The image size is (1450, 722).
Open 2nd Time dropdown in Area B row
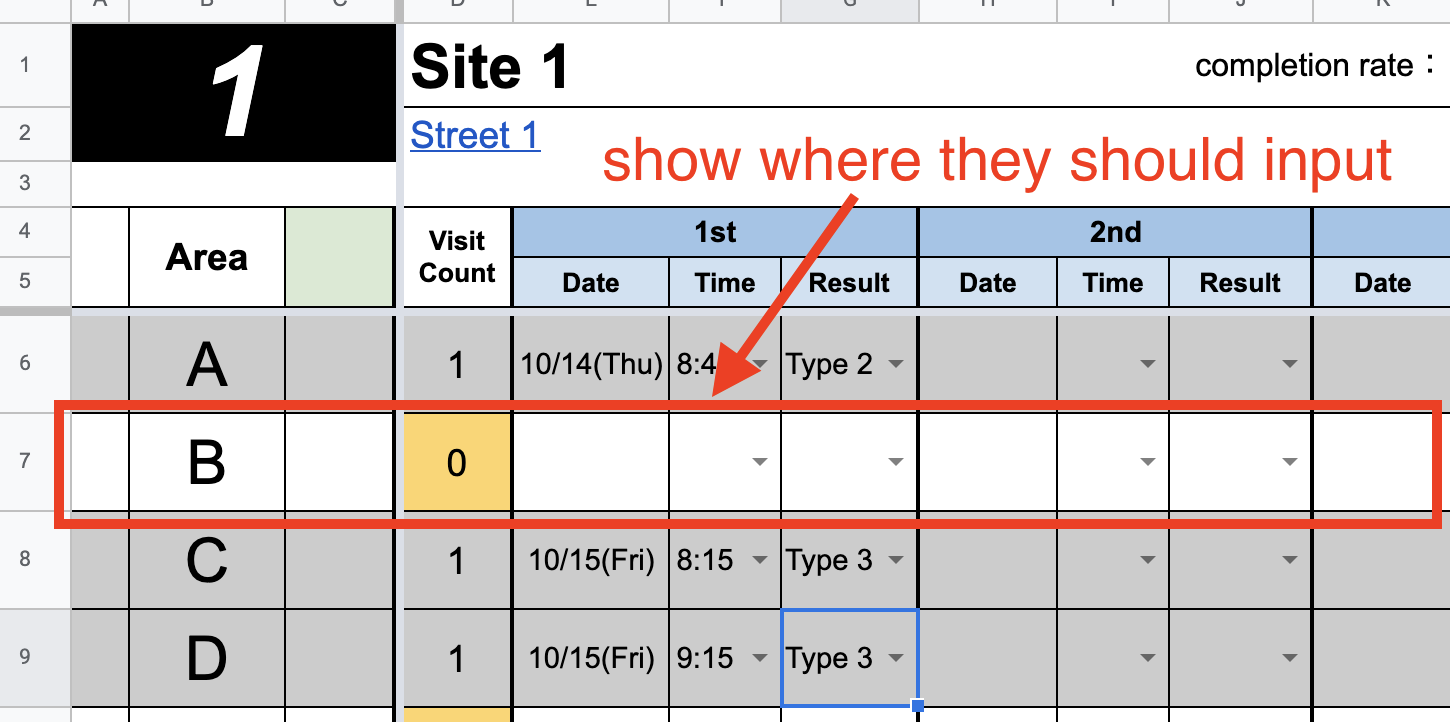click(1148, 462)
